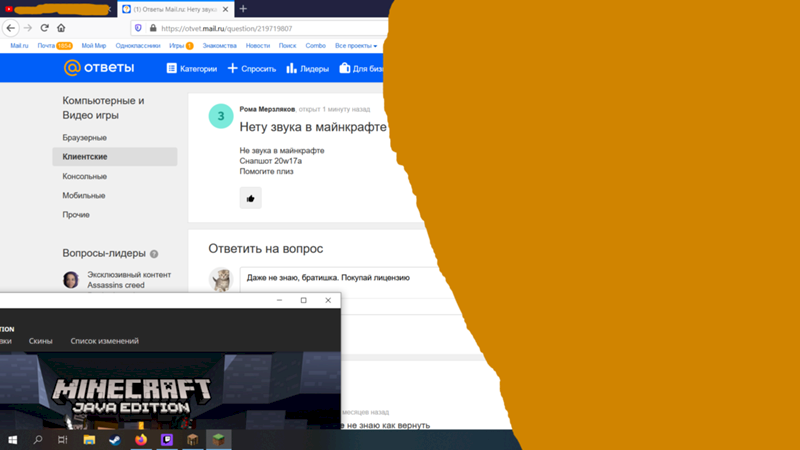Image resolution: width=800 pixels, height=450 pixels.
Task: Expand the Все проекты dropdown
Action: tap(355, 45)
